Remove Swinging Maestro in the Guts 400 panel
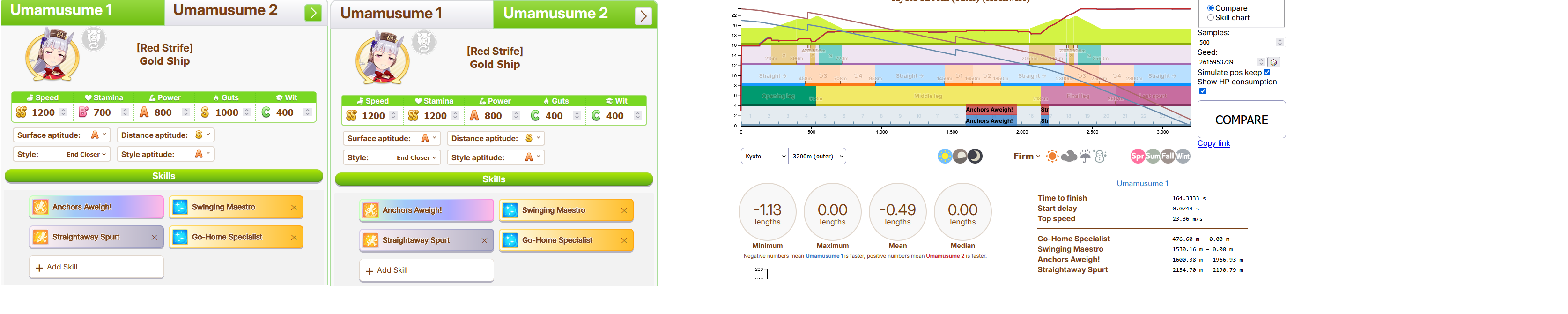The width and height of the screenshot is (1568, 314). tap(624, 210)
